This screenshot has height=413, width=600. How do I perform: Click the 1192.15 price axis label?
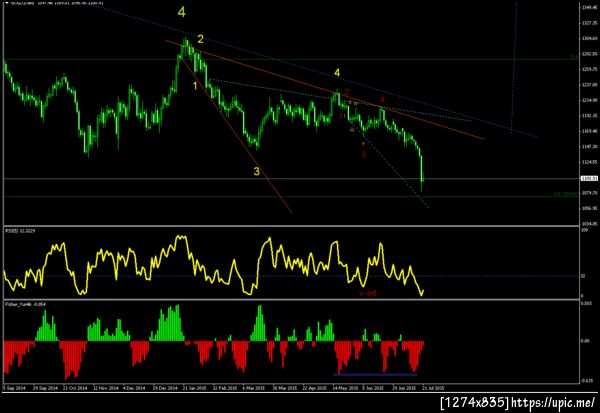[589, 116]
